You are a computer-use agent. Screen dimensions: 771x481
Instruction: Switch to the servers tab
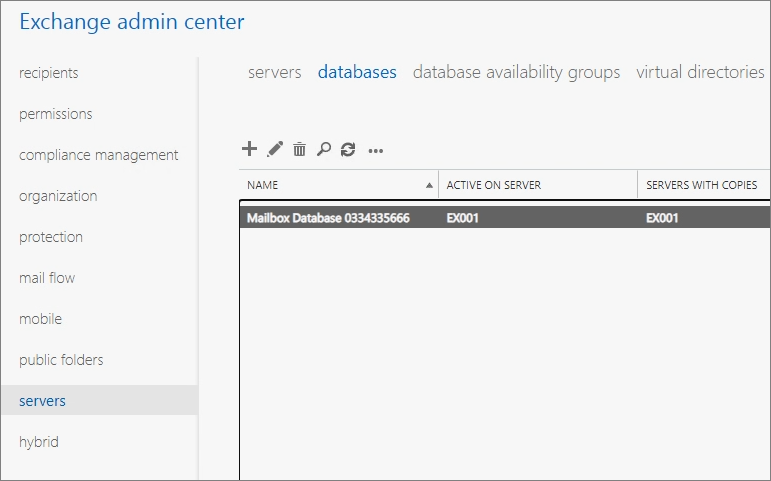[274, 72]
